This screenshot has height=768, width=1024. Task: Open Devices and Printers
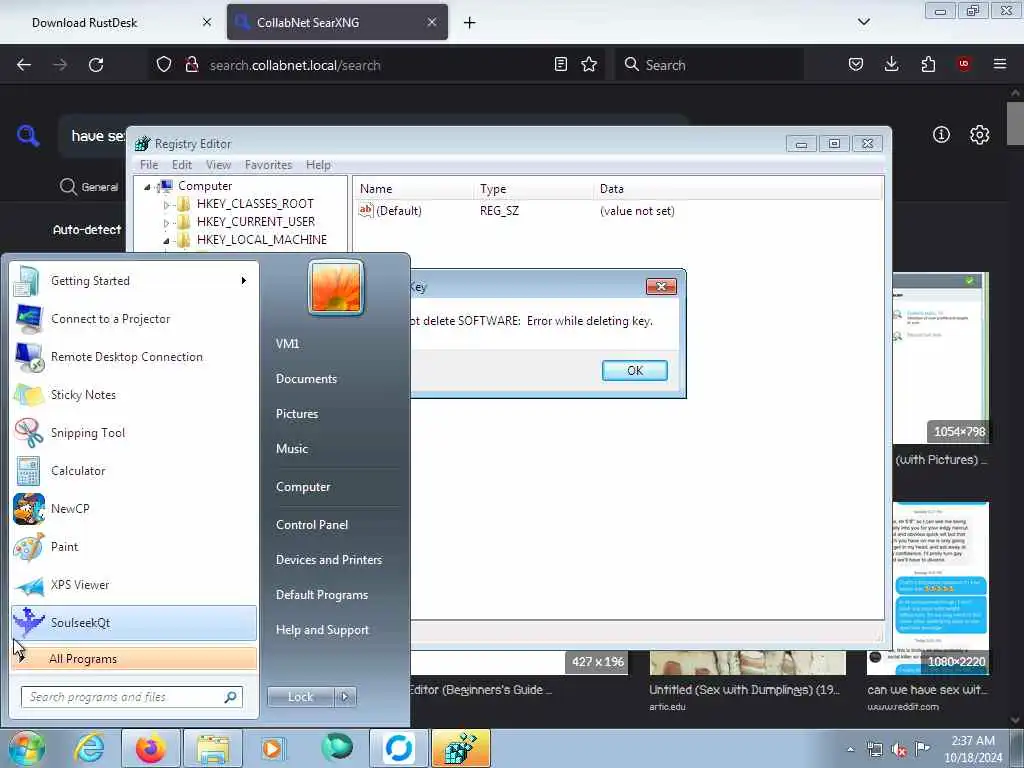[x=328, y=560]
